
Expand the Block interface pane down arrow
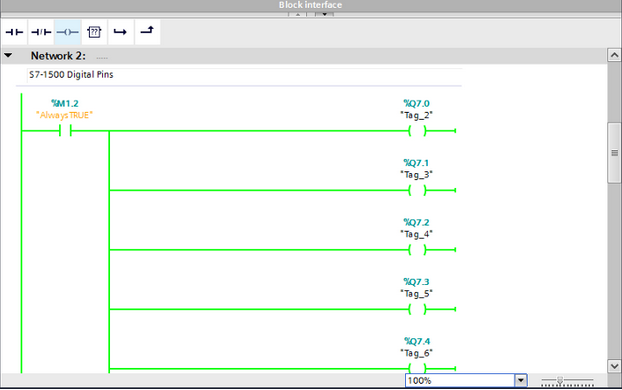coord(324,14)
